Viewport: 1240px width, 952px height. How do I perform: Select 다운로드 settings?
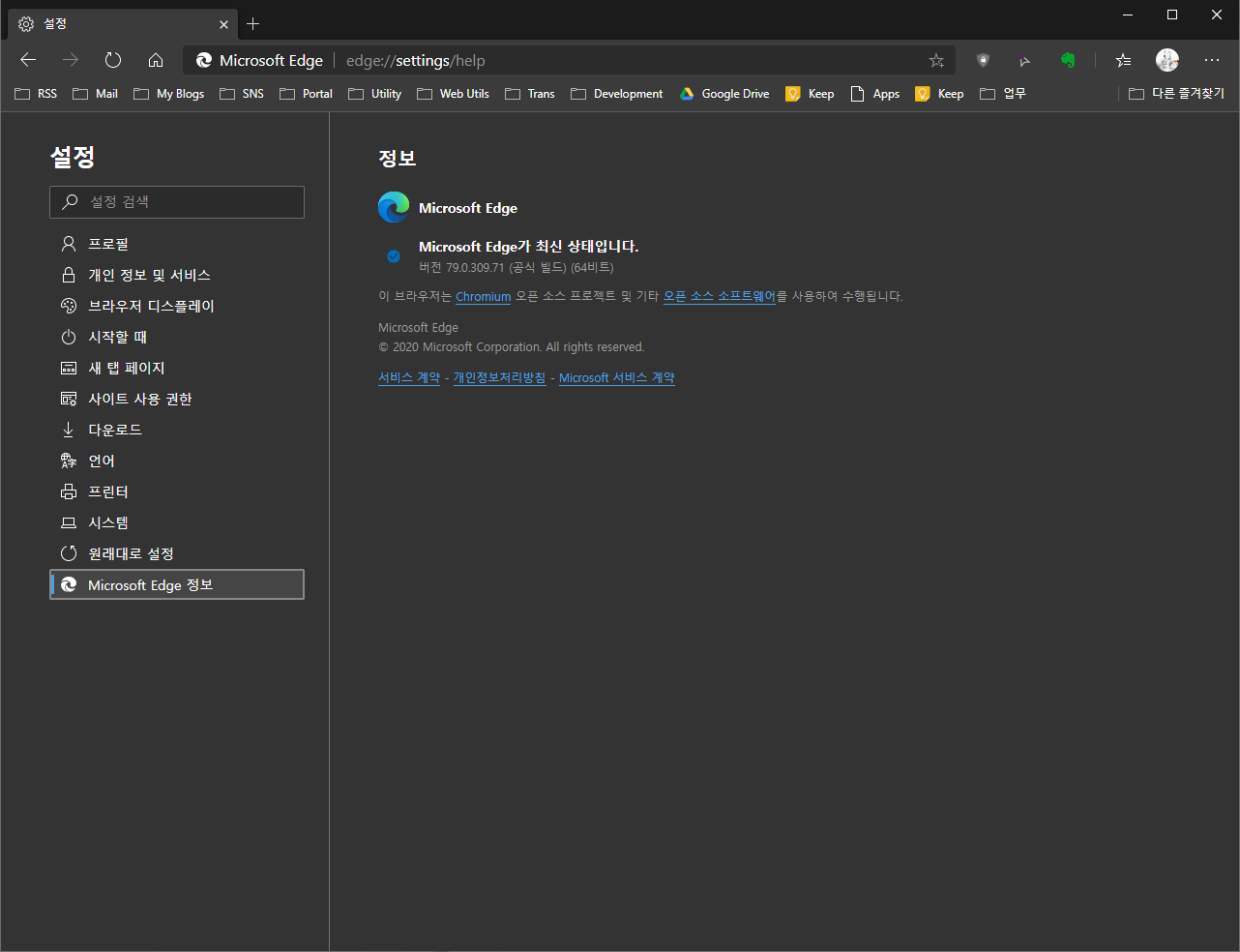pos(177,430)
